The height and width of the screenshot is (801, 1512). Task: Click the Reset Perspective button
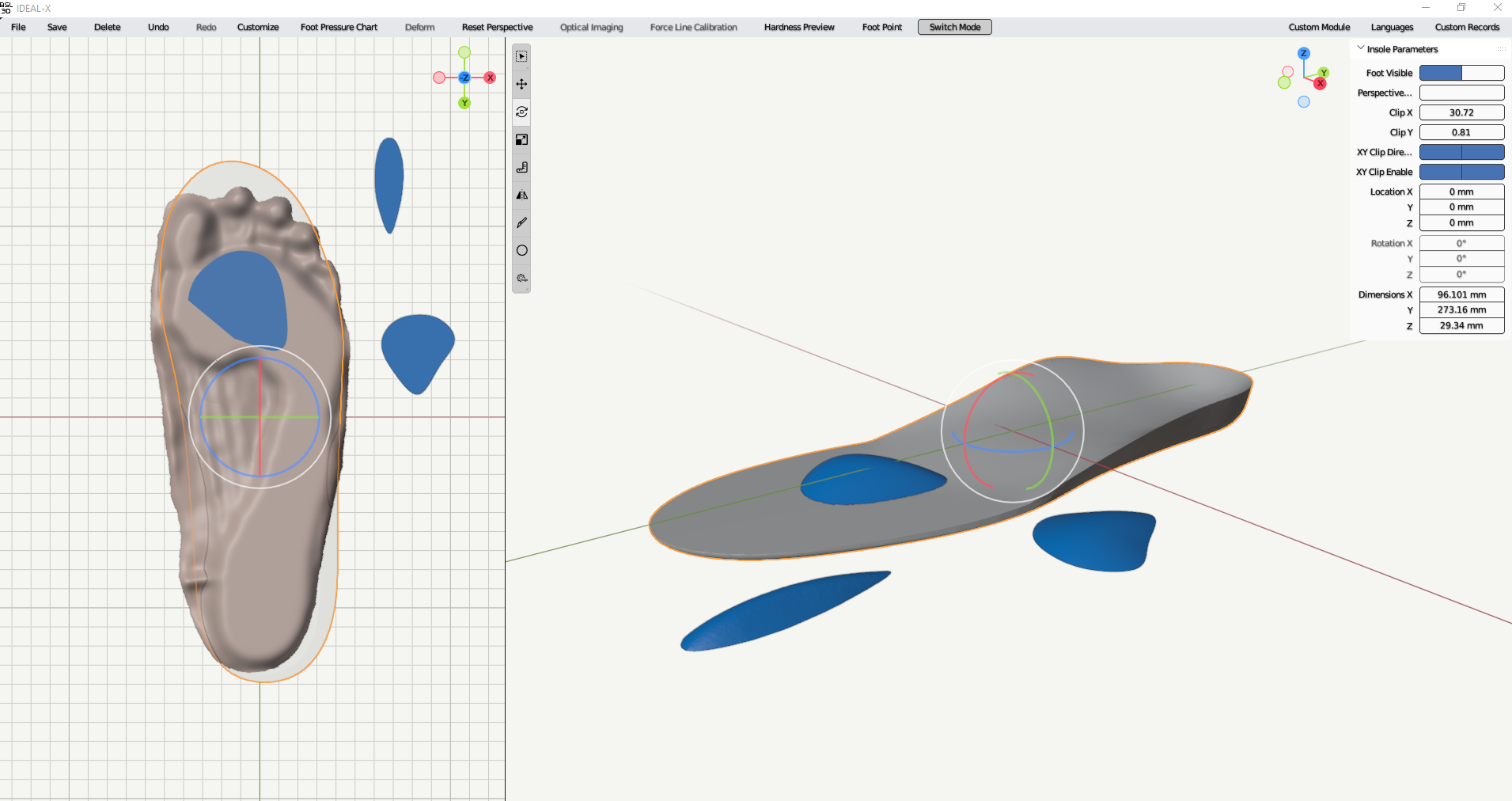[497, 27]
